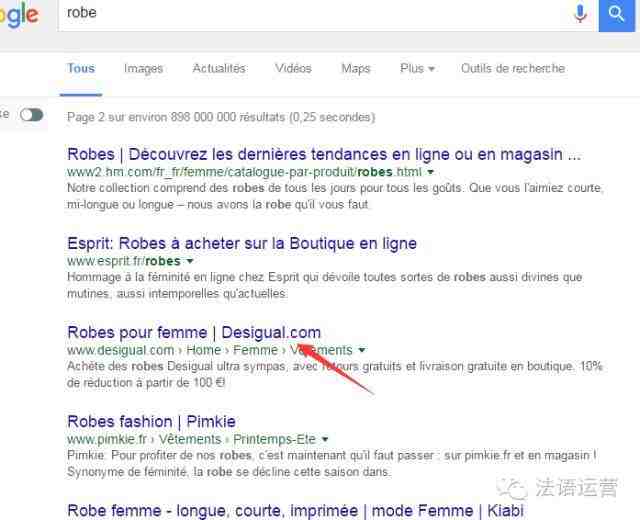Viewport: 640px width, 520px height.
Task: Click the 'Notre collection comprend des robes' snippet
Action: pos(336,196)
